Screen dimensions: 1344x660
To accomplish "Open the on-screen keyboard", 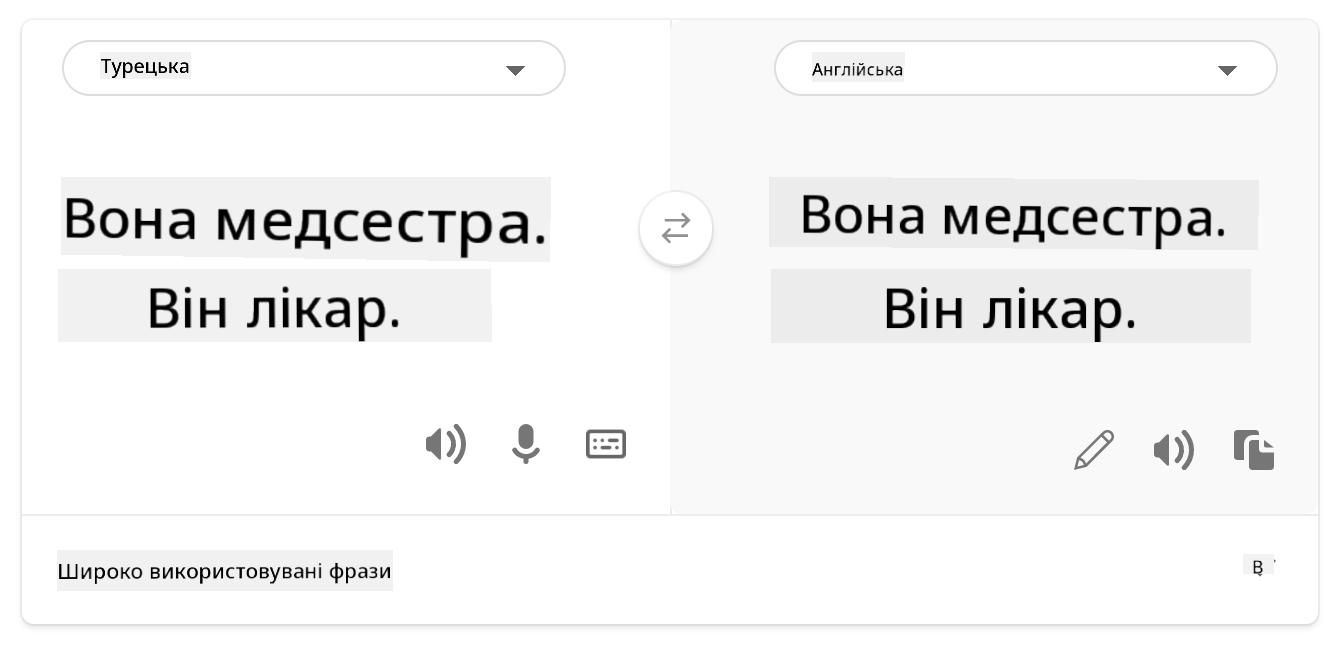I will [606, 444].
